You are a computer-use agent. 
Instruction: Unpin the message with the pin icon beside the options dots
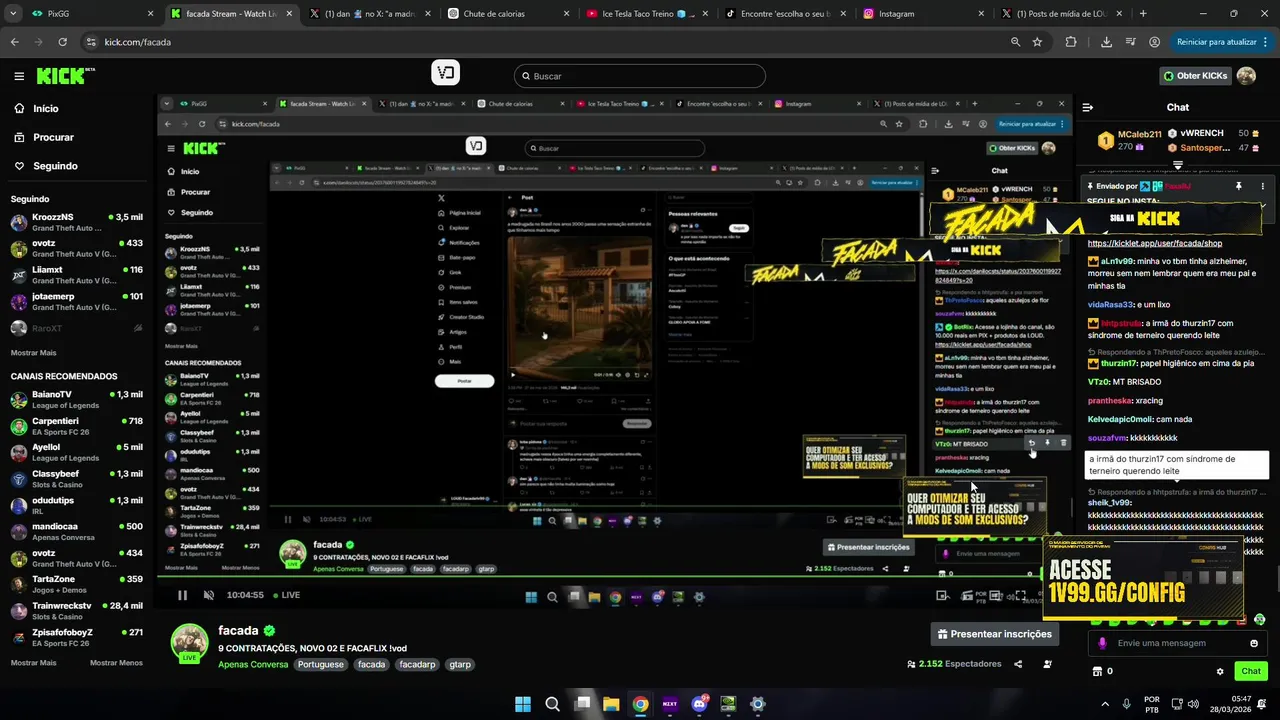[x=1238, y=186]
